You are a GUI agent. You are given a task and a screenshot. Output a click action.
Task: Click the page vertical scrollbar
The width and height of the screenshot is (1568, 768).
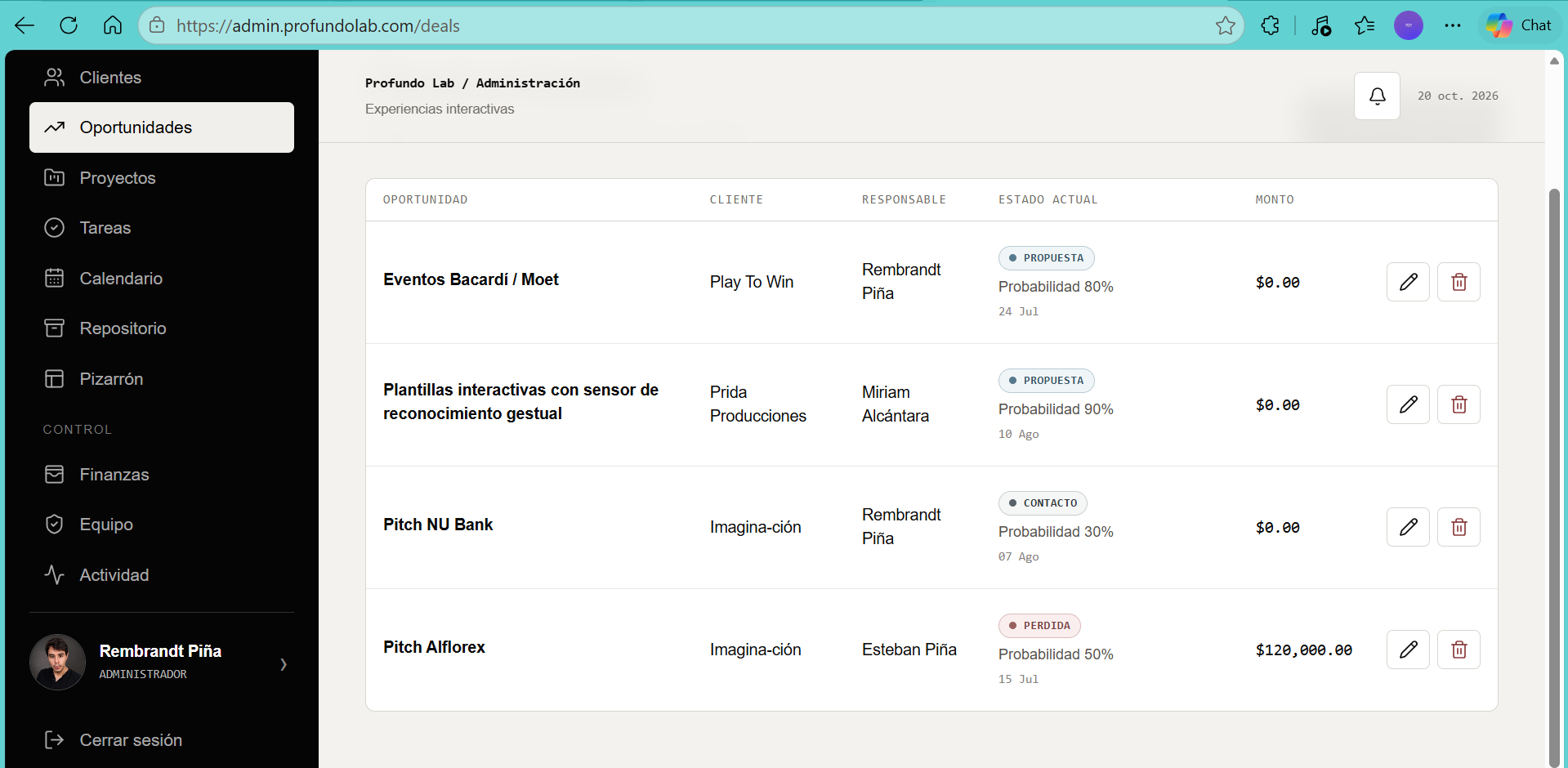1554,478
